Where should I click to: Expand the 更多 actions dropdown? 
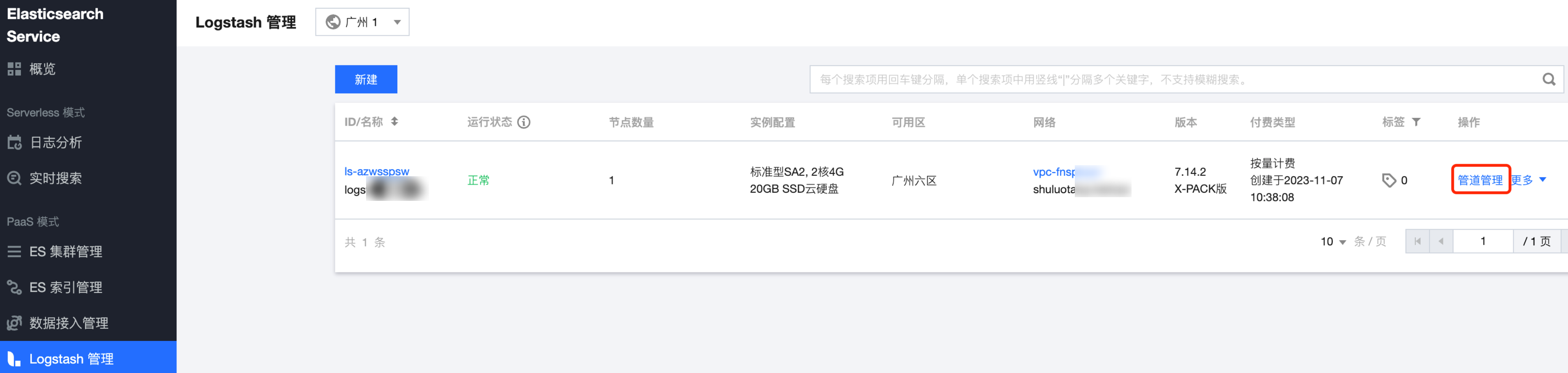[1528, 180]
